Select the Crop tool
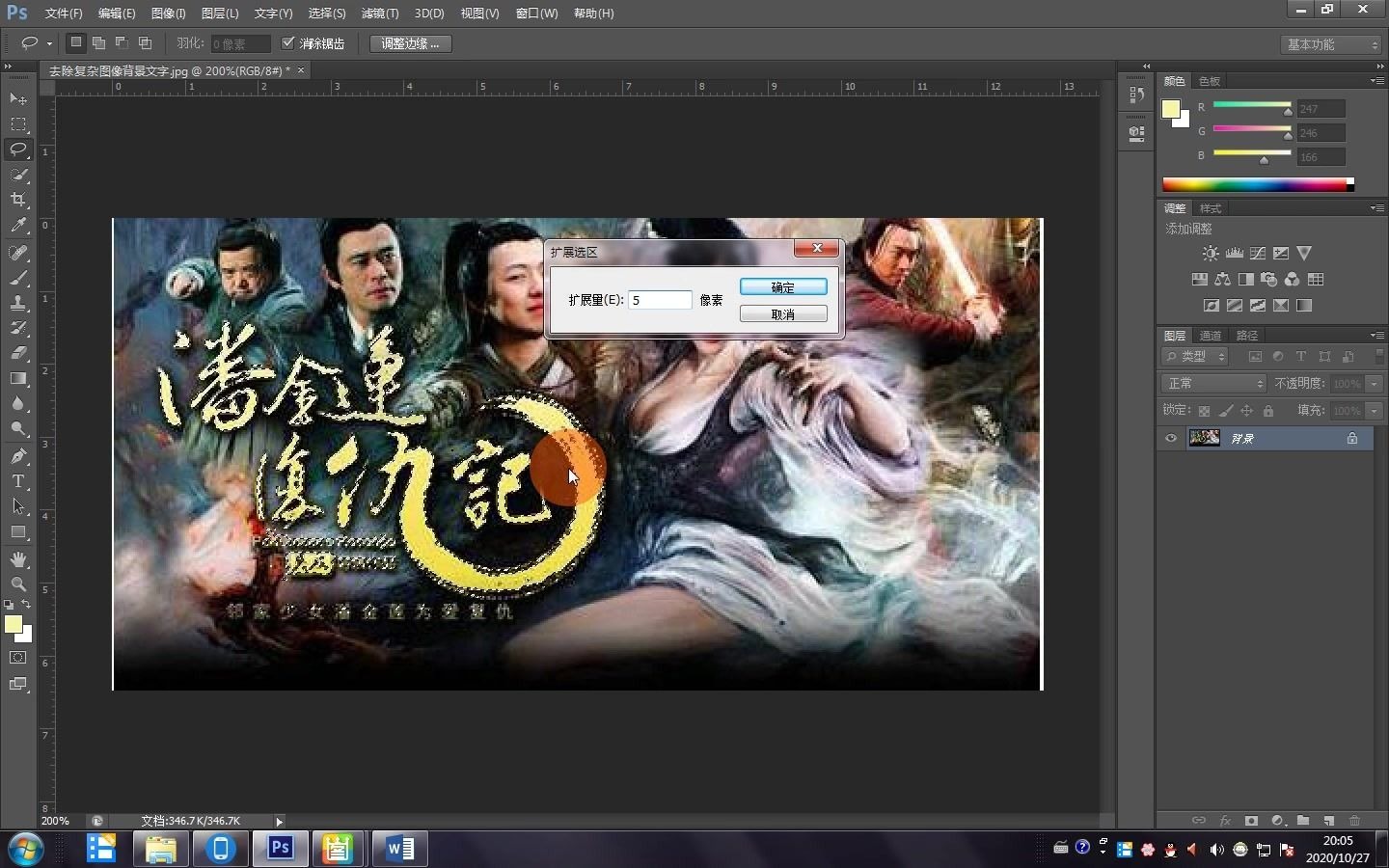Image resolution: width=1389 pixels, height=868 pixels. 18,200
